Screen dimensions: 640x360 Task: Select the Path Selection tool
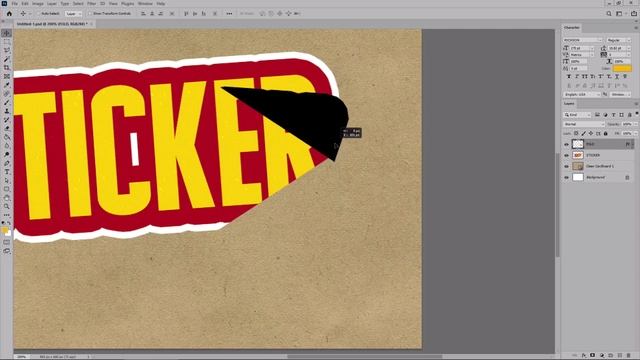[x=7, y=180]
